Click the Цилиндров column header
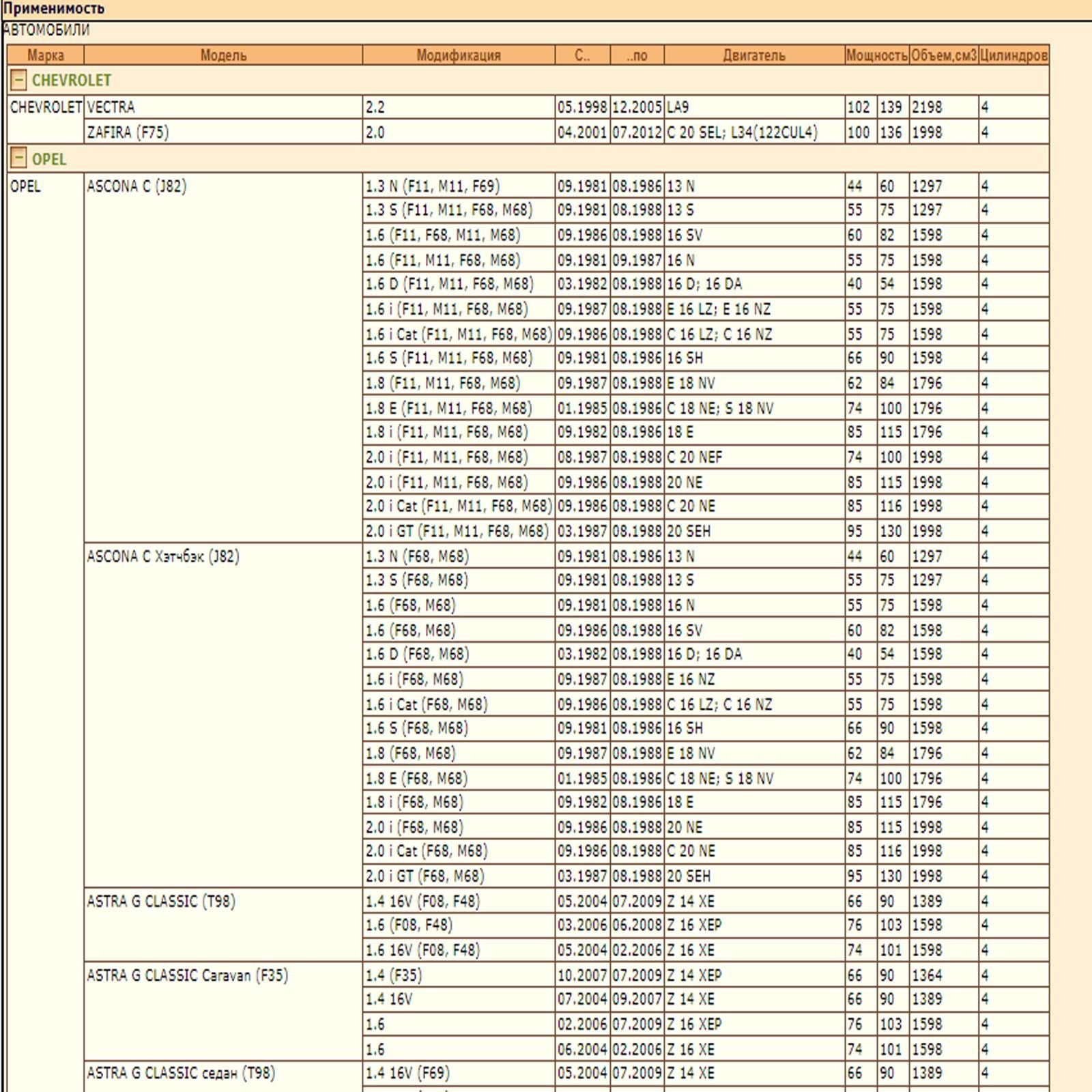The height and width of the screenshot is (1092, 1092). click(x=1014, y=55)
